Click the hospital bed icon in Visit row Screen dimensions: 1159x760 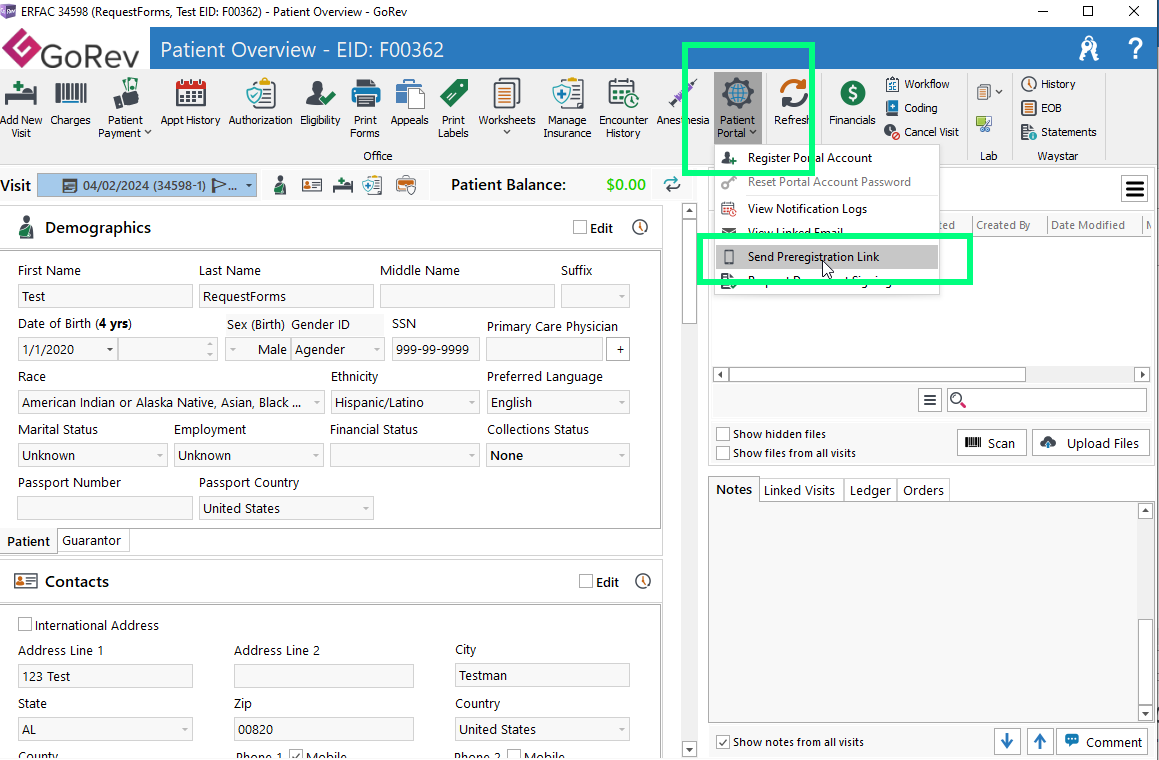point(343,185)
